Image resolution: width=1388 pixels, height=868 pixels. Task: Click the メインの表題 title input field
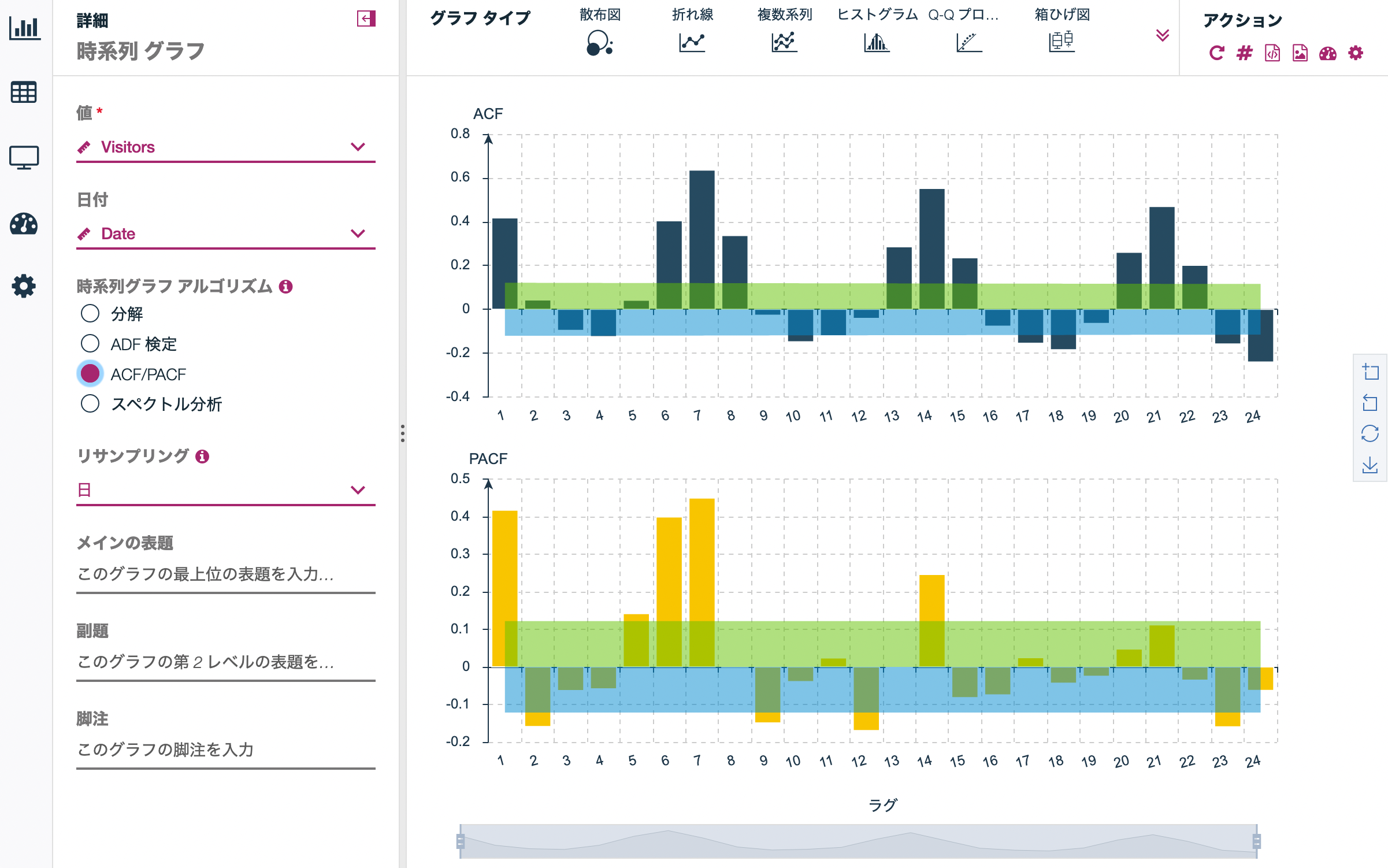225,574
